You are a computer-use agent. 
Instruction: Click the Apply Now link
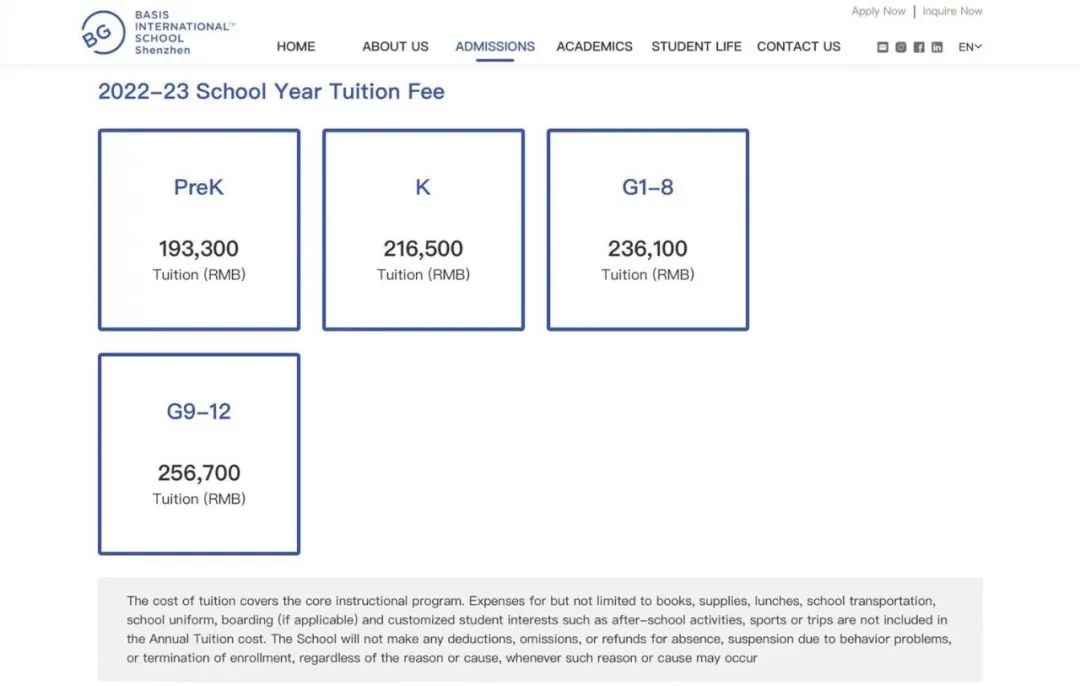pyautogui.click(x=878, y=11)
